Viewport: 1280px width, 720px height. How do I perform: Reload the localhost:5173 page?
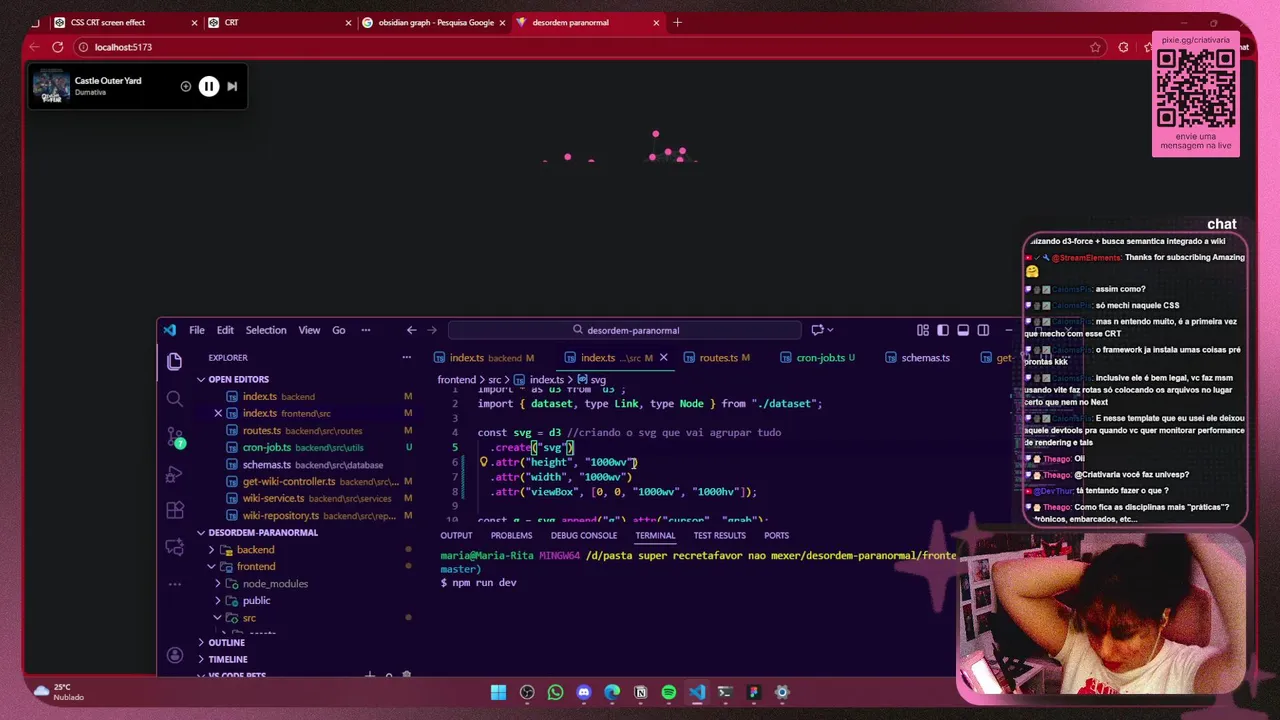tap(57, 47)
